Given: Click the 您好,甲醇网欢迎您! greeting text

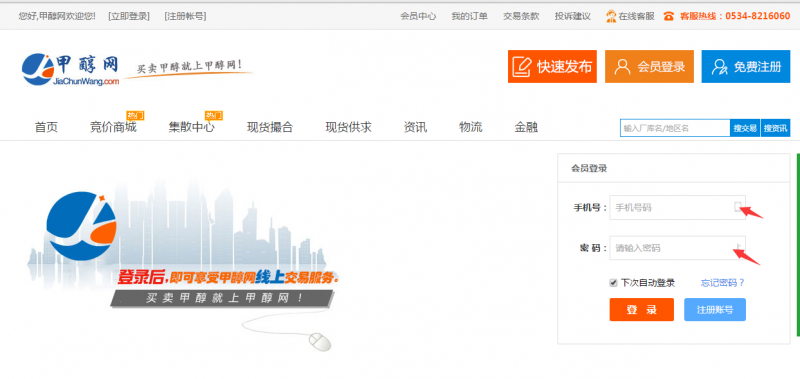Looking at the screenshot, I should pos(57,16).
